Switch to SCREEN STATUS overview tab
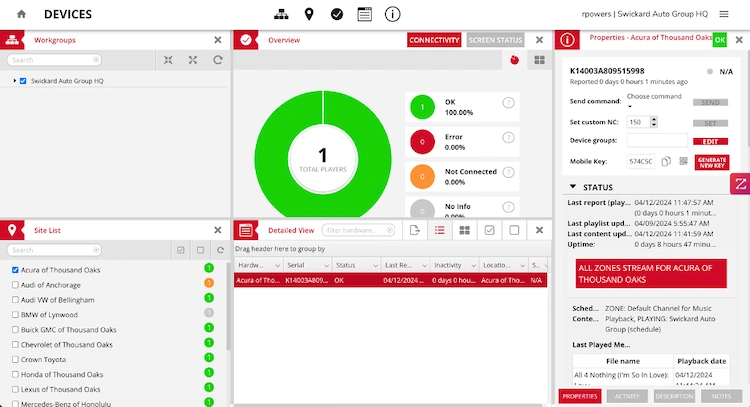 (495, 40)
